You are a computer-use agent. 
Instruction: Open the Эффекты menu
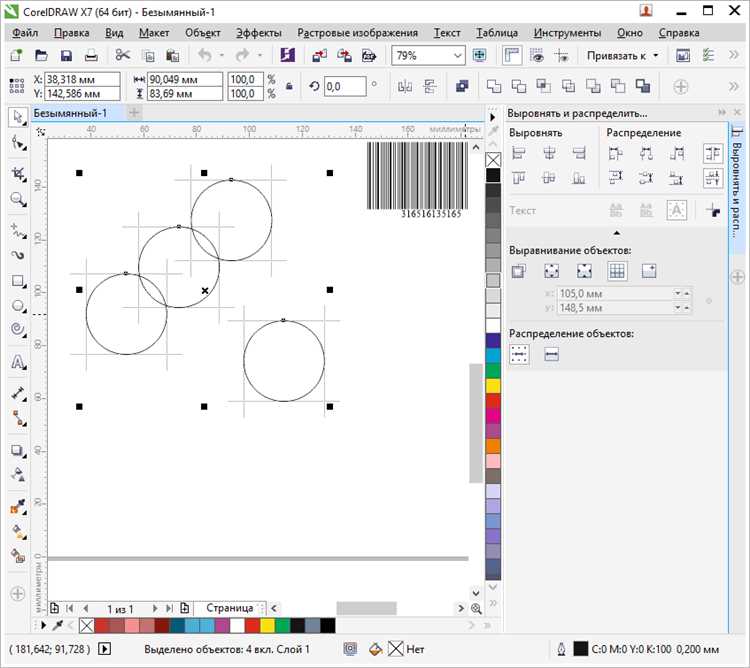coord(258,33)
